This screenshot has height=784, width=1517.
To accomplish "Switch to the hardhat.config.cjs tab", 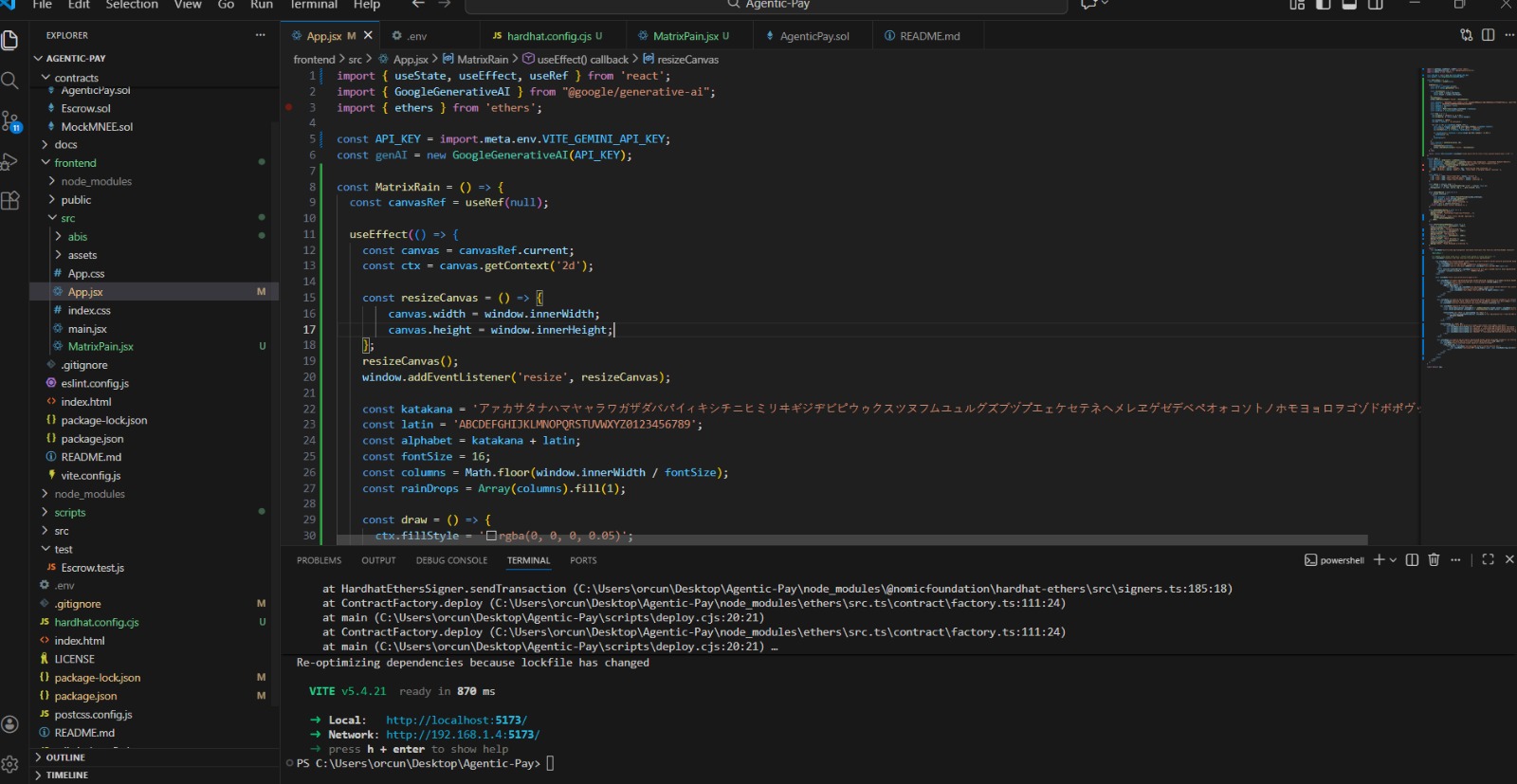I will 548,36.
